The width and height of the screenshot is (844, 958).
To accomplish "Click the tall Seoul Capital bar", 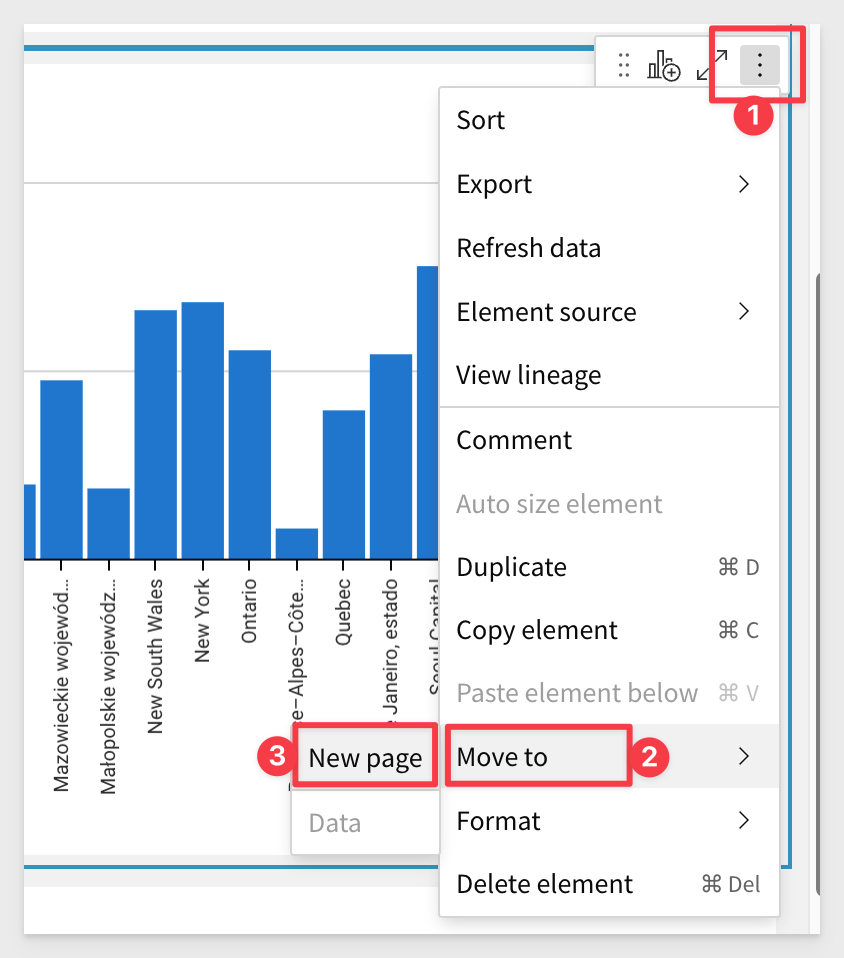I will click(428, 410).
